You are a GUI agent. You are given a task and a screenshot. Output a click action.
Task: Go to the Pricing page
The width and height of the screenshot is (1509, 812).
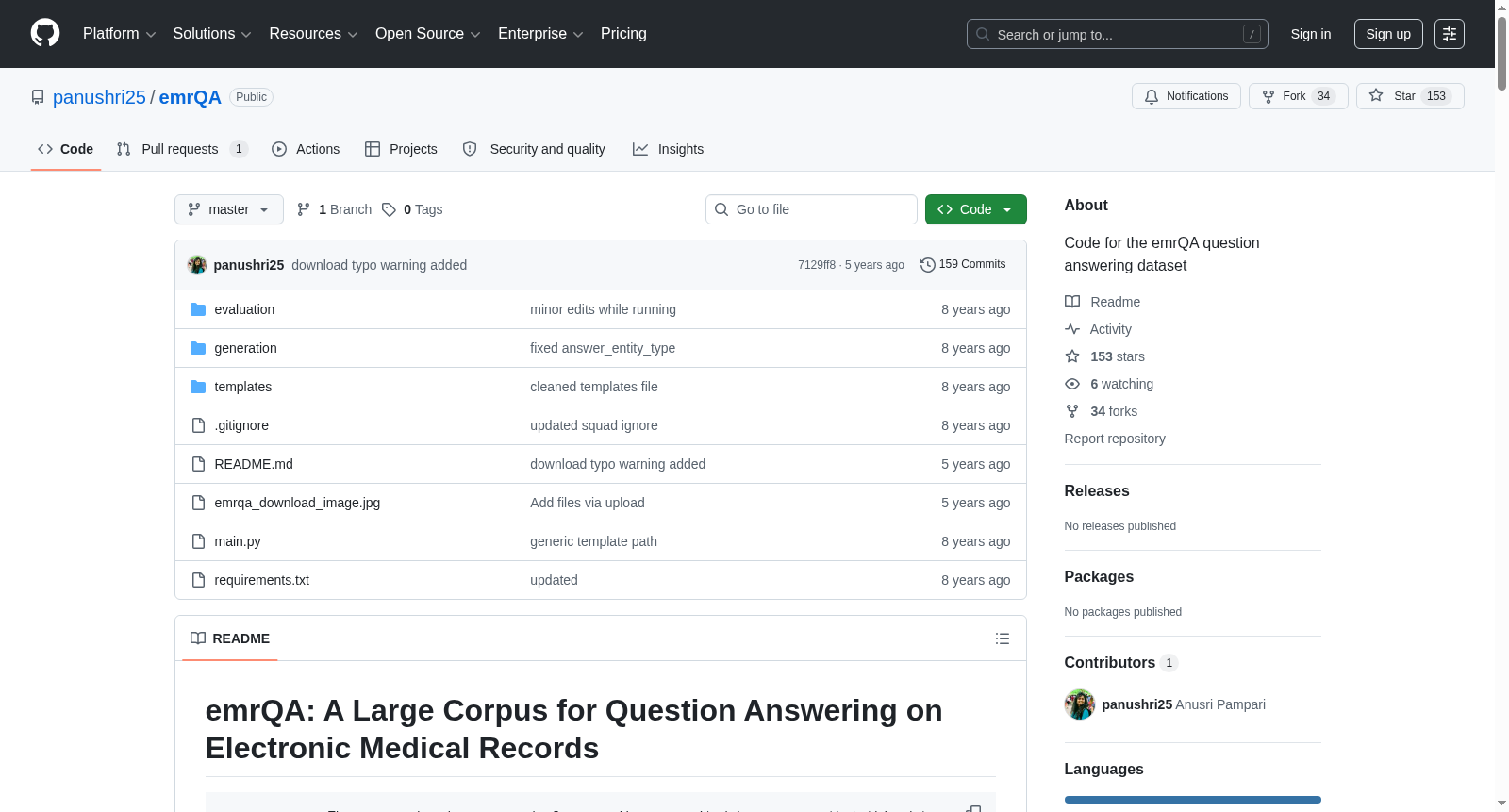623,34
